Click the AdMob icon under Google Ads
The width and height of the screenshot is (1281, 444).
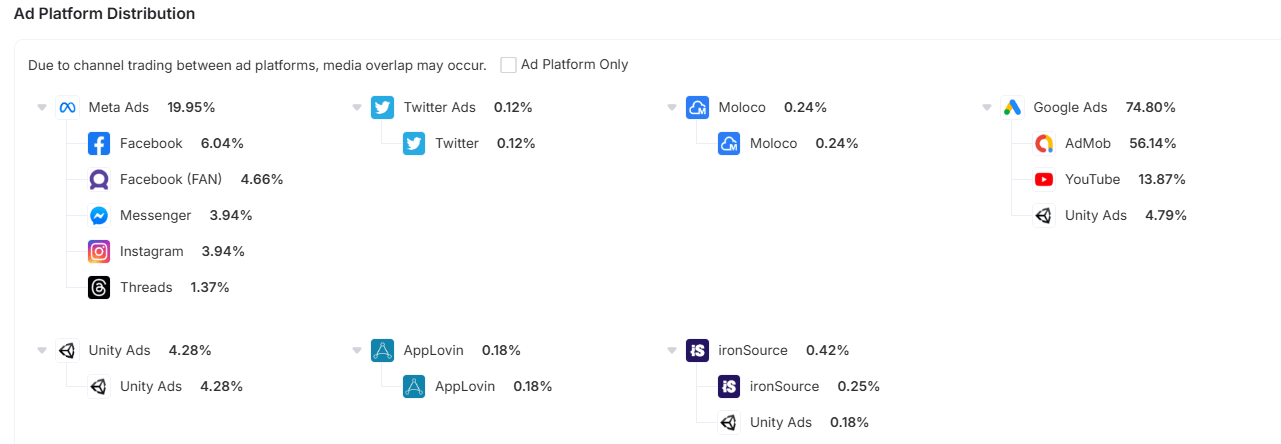[1044, 143]
